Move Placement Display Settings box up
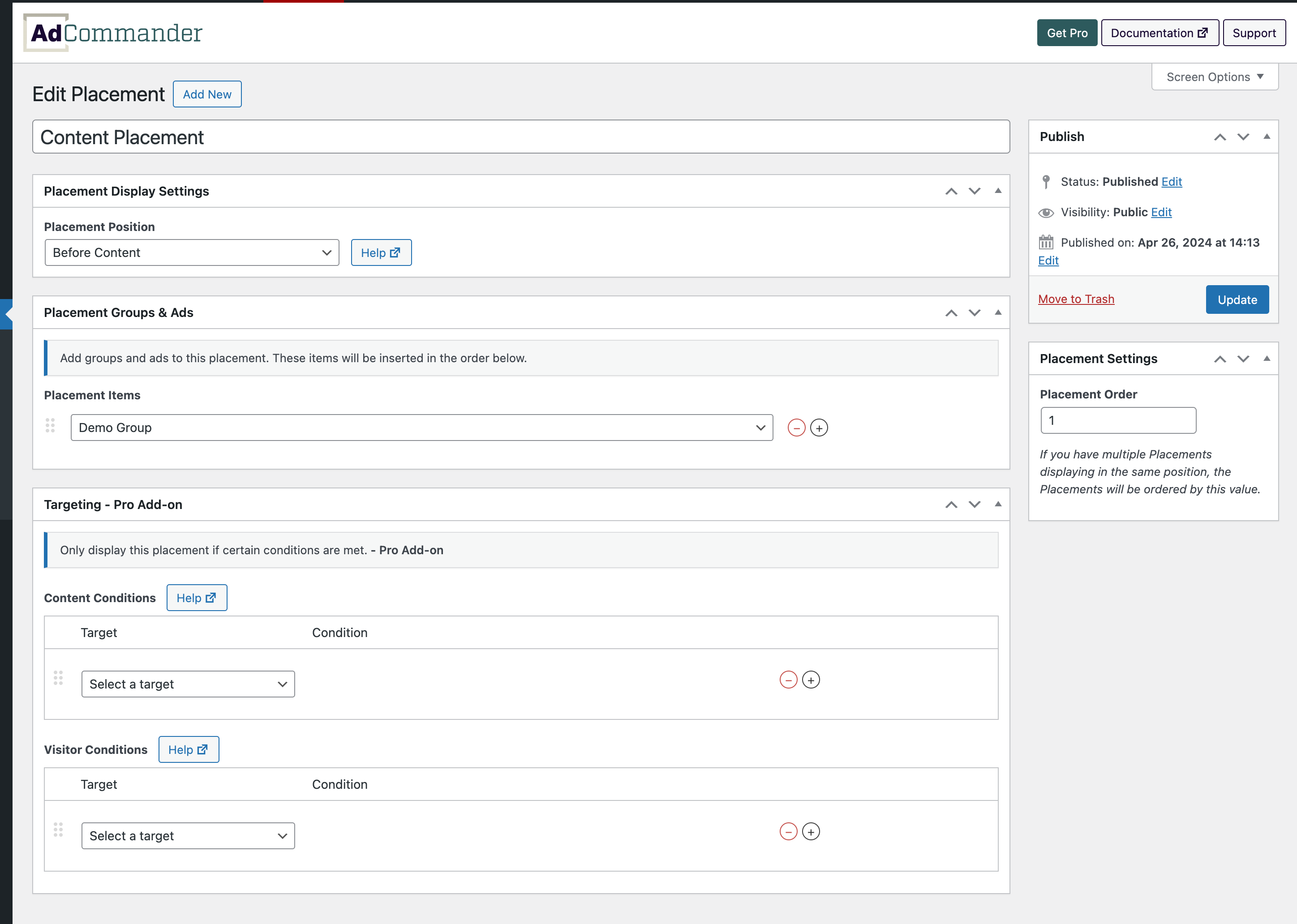The height and width of the screenshot is (924, 1297). pos(951,191)
